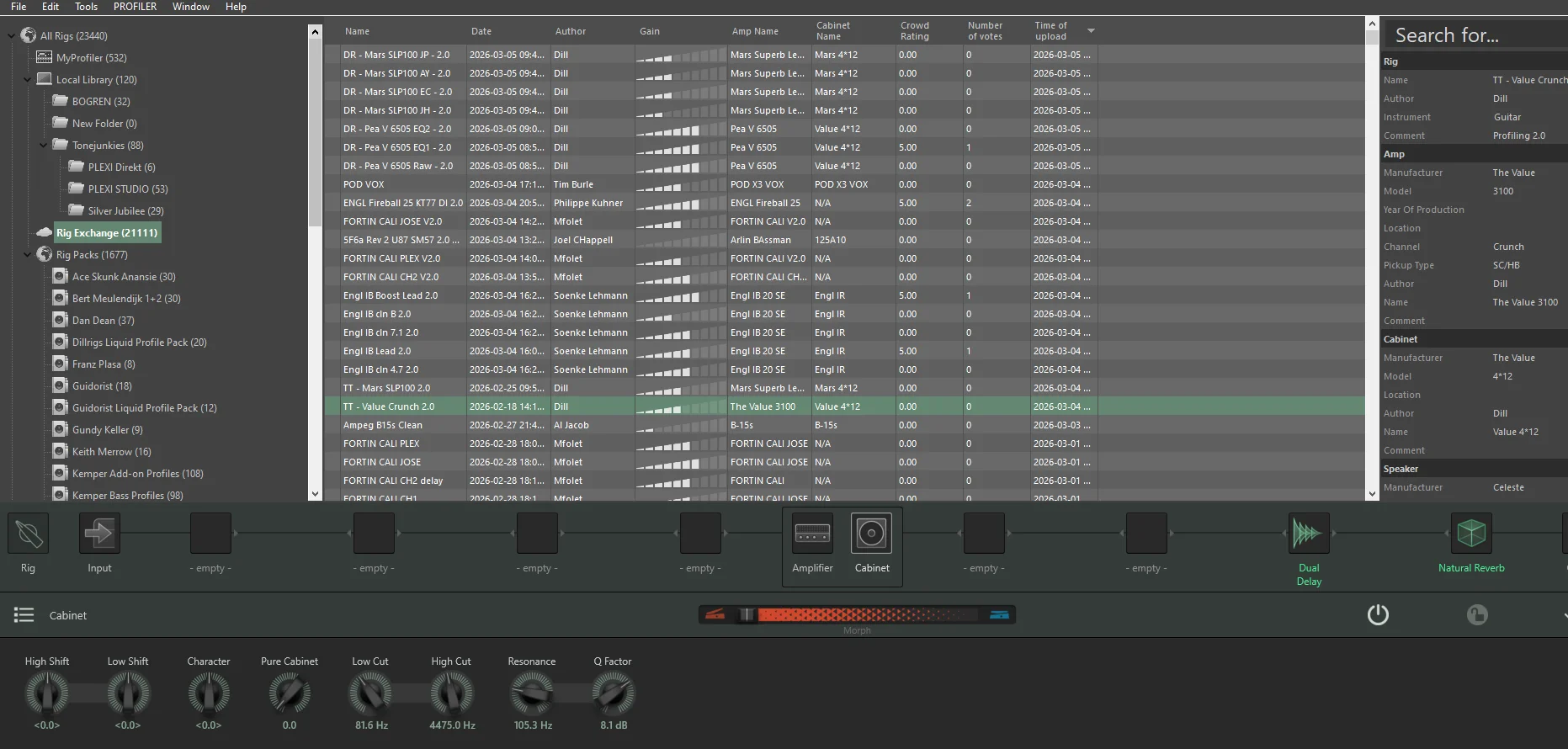The height and width of the screenshot is (749, 1568).
Task: Open 'Keith Merrow (16)' rig pack
Action: click(x=111, y=452)
